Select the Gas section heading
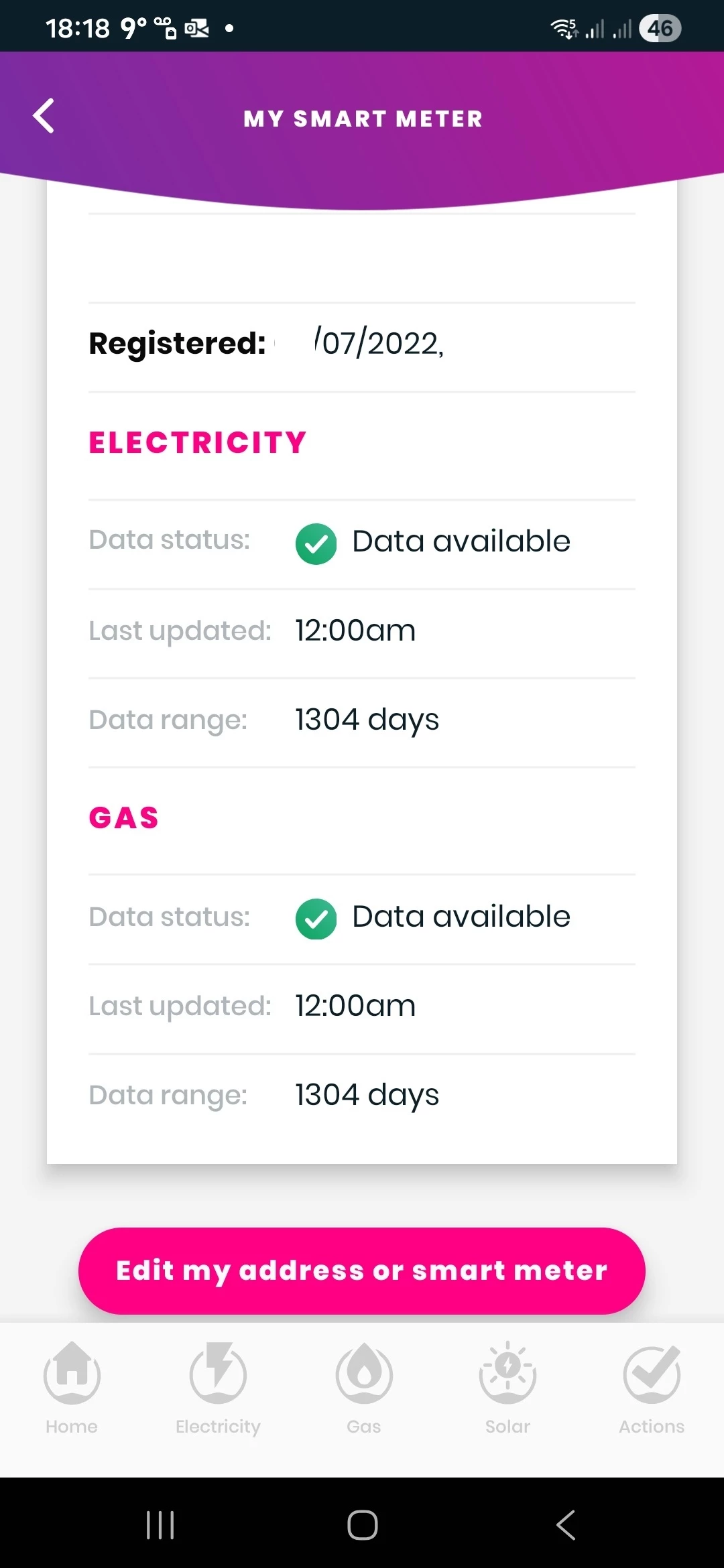This screenshot has width=724, height=1568. point(124,818)
